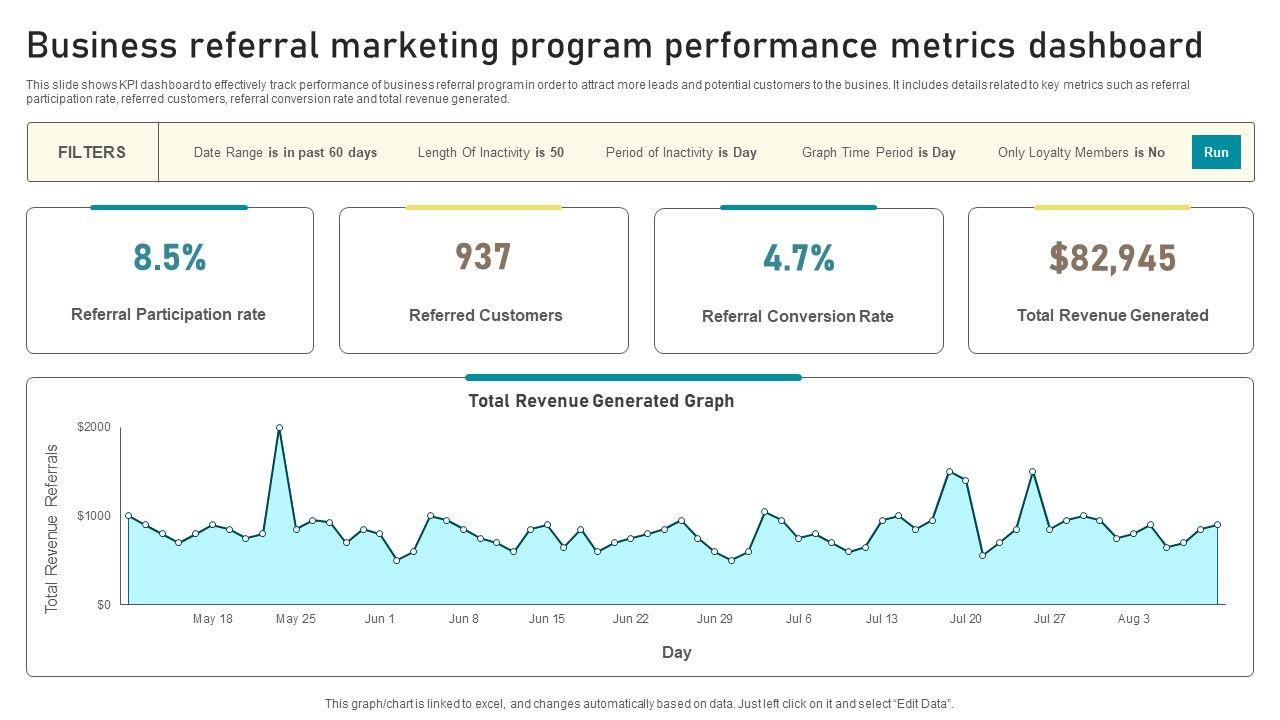Open the Period of Inactivity filter
This screenshot has height=720, width=1280.
tap(681, 153)
